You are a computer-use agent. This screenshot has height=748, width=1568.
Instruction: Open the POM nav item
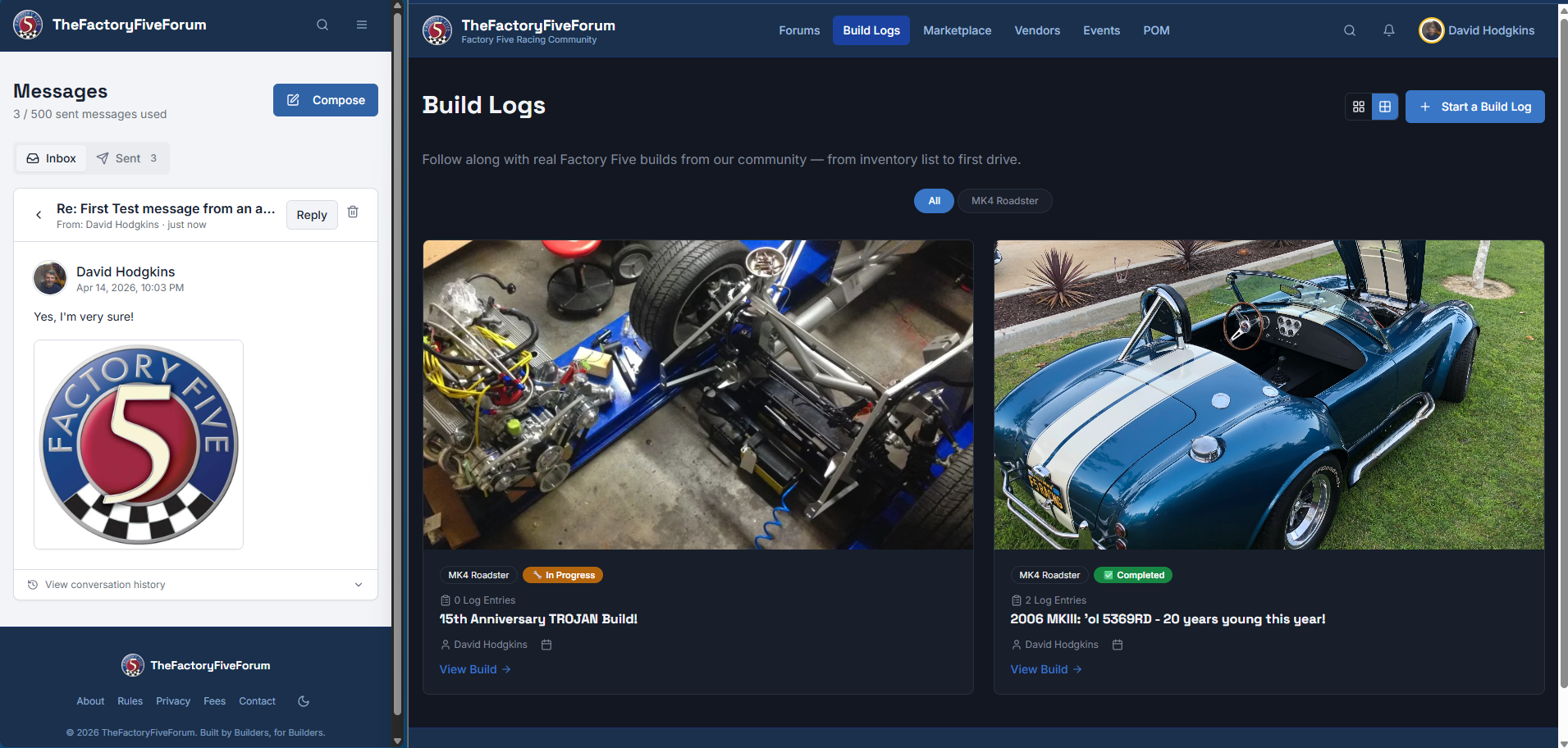1156,30
